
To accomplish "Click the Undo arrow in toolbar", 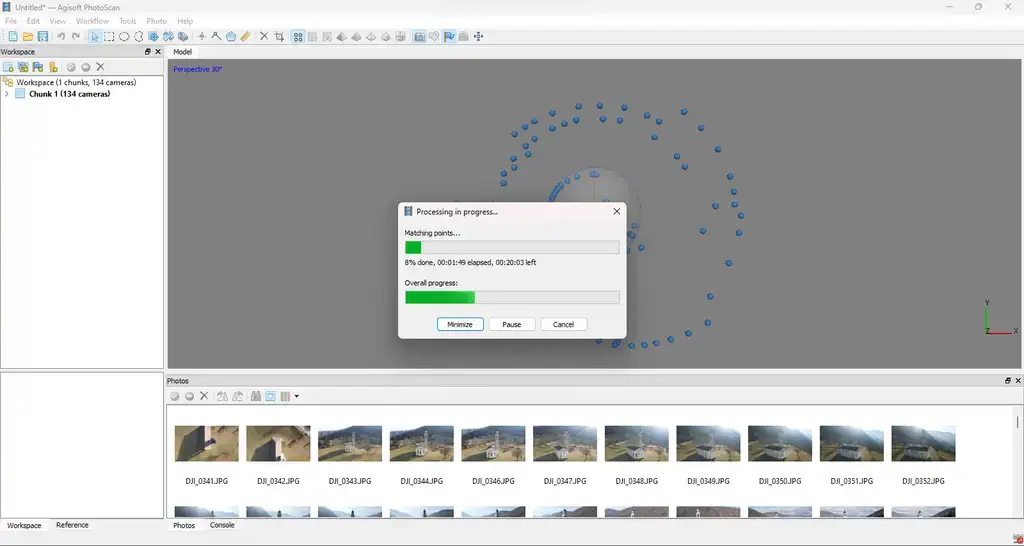I will coord(61,37).
